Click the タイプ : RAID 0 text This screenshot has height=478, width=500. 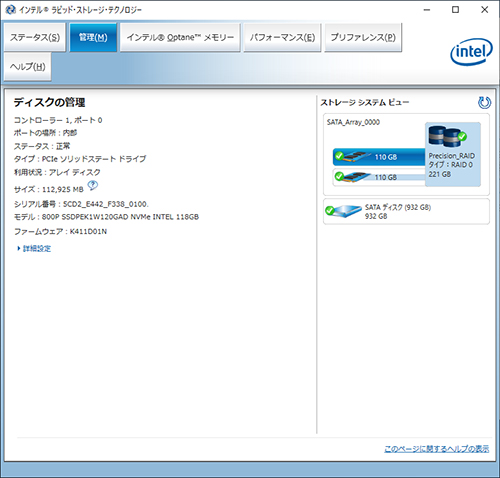click(x=451, y=165)
